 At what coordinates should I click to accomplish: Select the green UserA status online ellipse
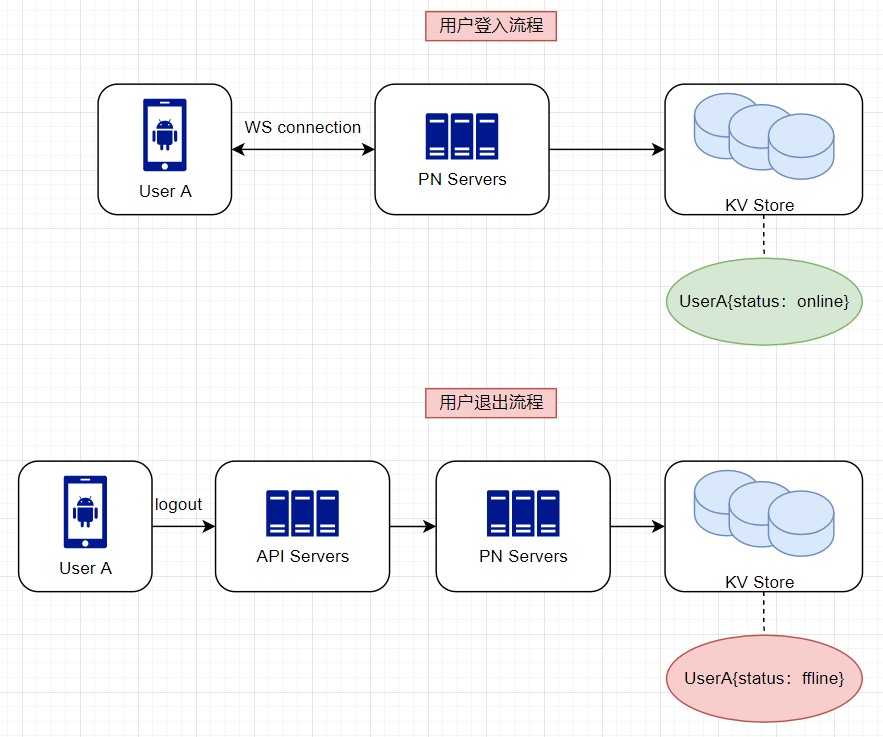[x=764, y=301]
